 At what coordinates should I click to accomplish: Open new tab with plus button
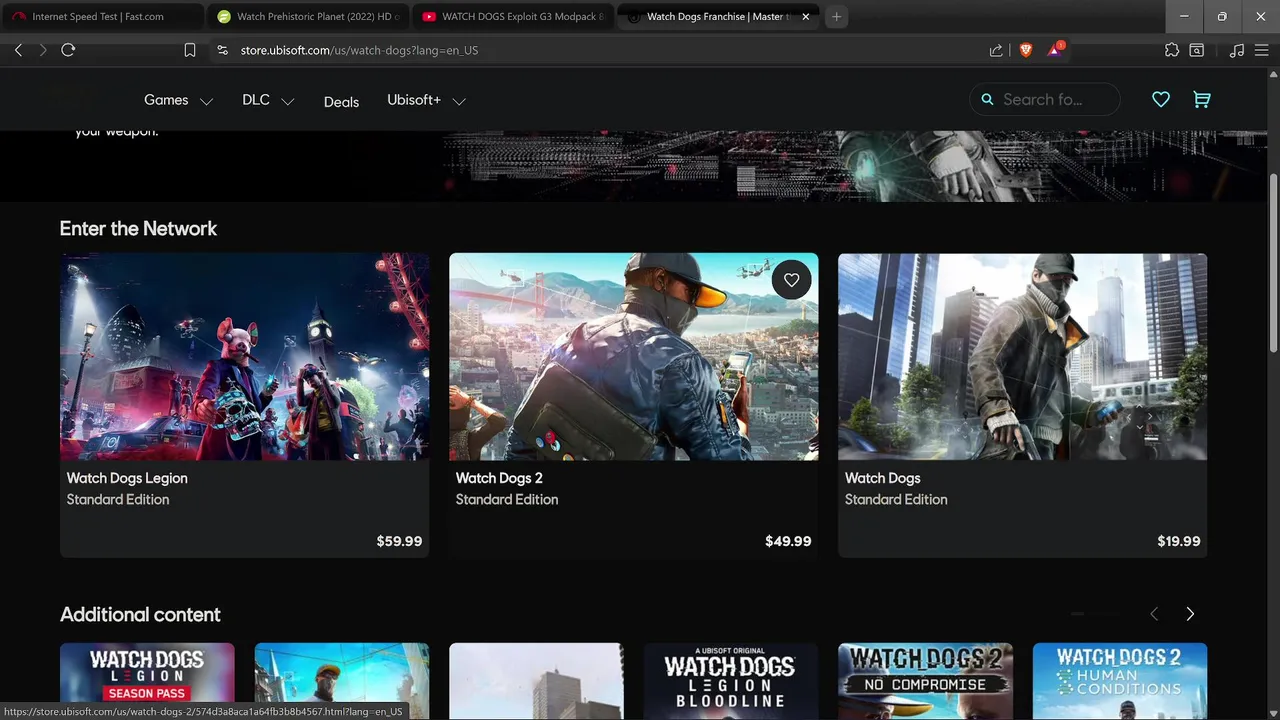(837, 16)
